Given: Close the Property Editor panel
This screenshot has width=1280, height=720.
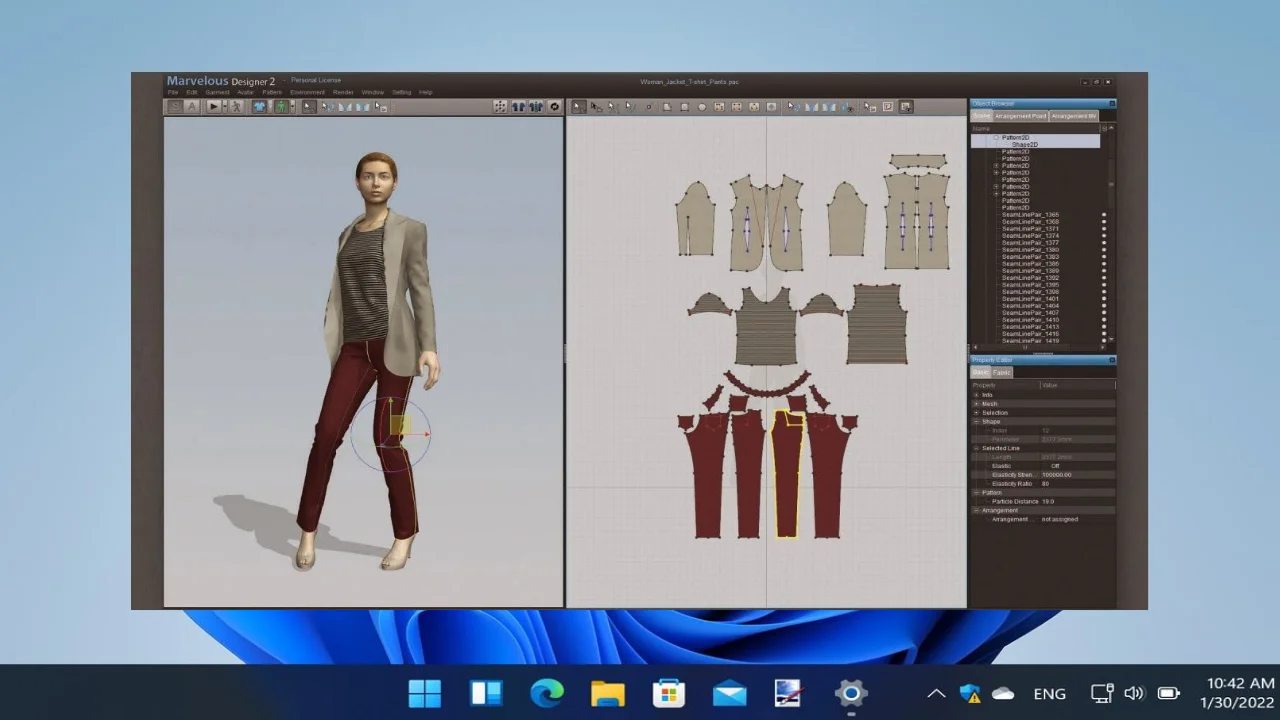Looking at the screenshot, I should (x=1112, y=360).
